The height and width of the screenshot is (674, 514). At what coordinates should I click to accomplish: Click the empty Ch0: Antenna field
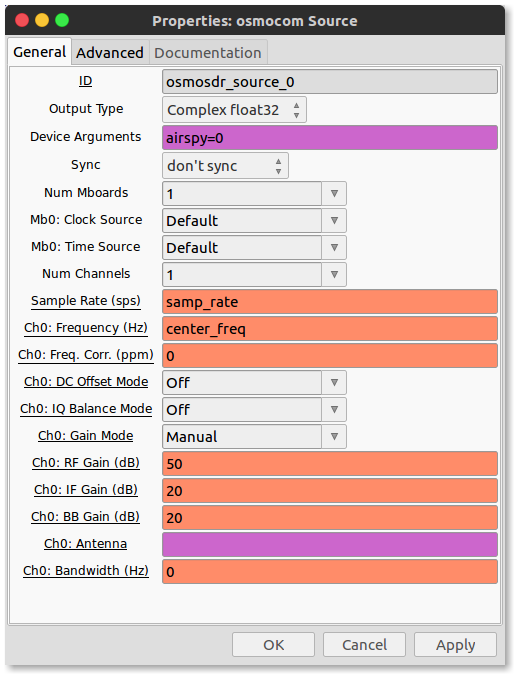pyautogui.click(x=330, y=545)
